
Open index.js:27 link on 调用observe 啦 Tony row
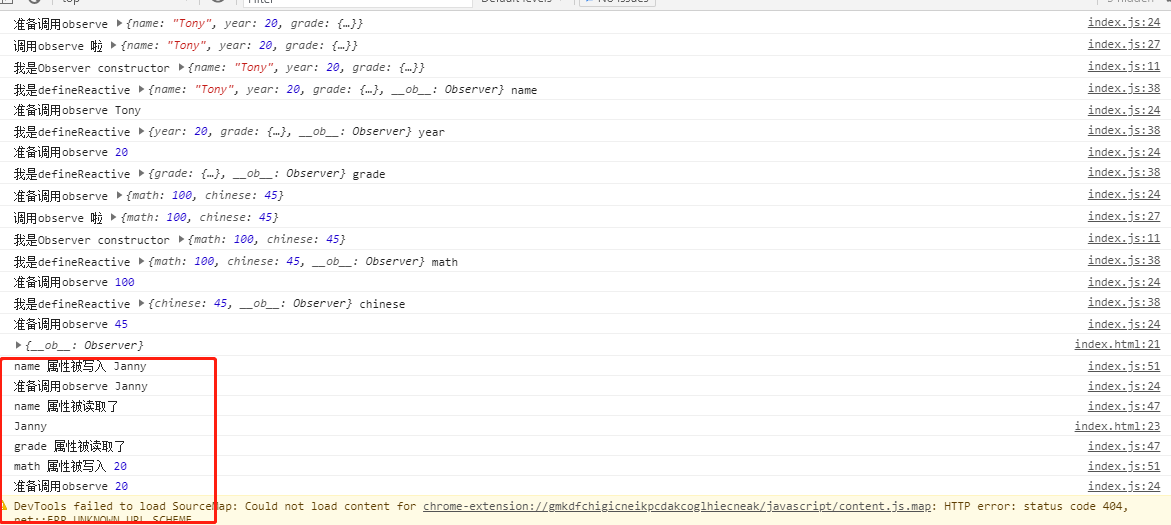tap(1124, 44)
